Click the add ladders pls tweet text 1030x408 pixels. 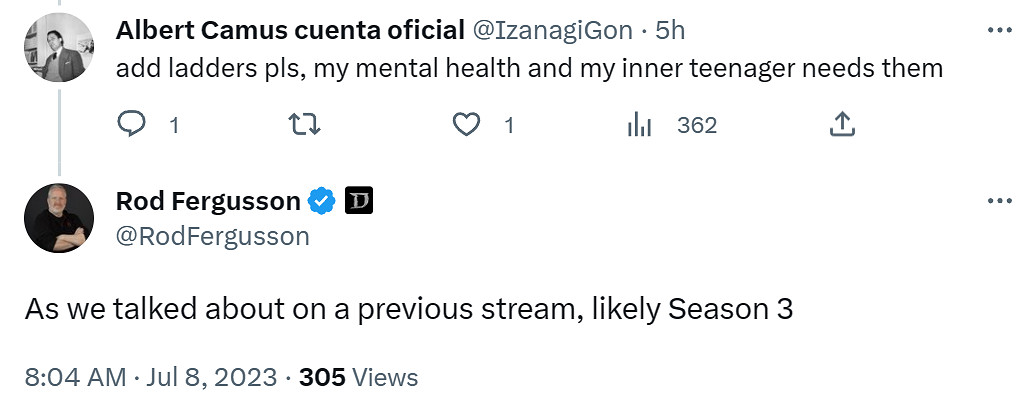click(x=529, y=68)
